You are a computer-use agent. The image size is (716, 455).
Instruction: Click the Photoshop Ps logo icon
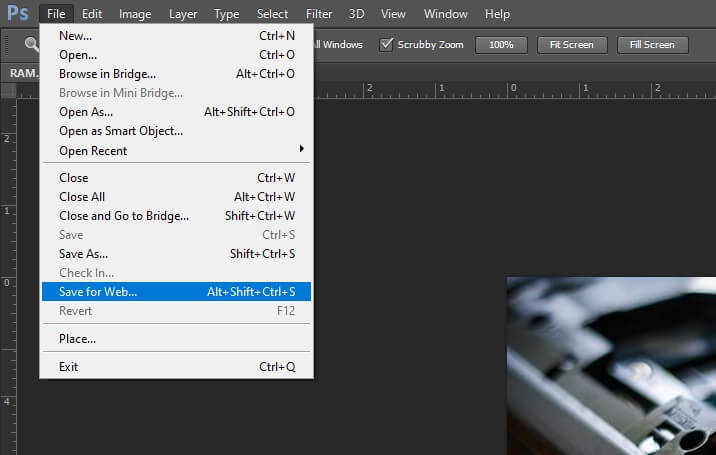(18, 13)
